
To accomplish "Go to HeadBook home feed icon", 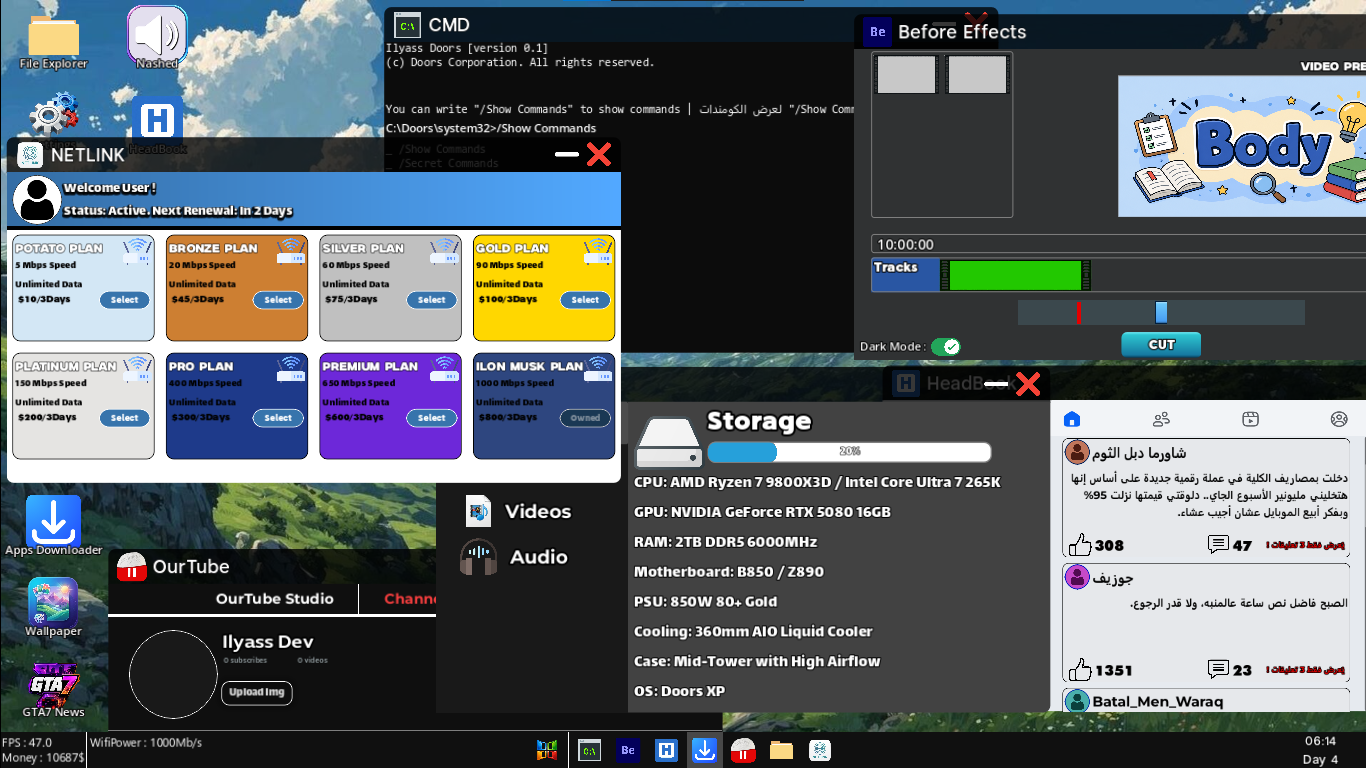I will click(1072, 419).
